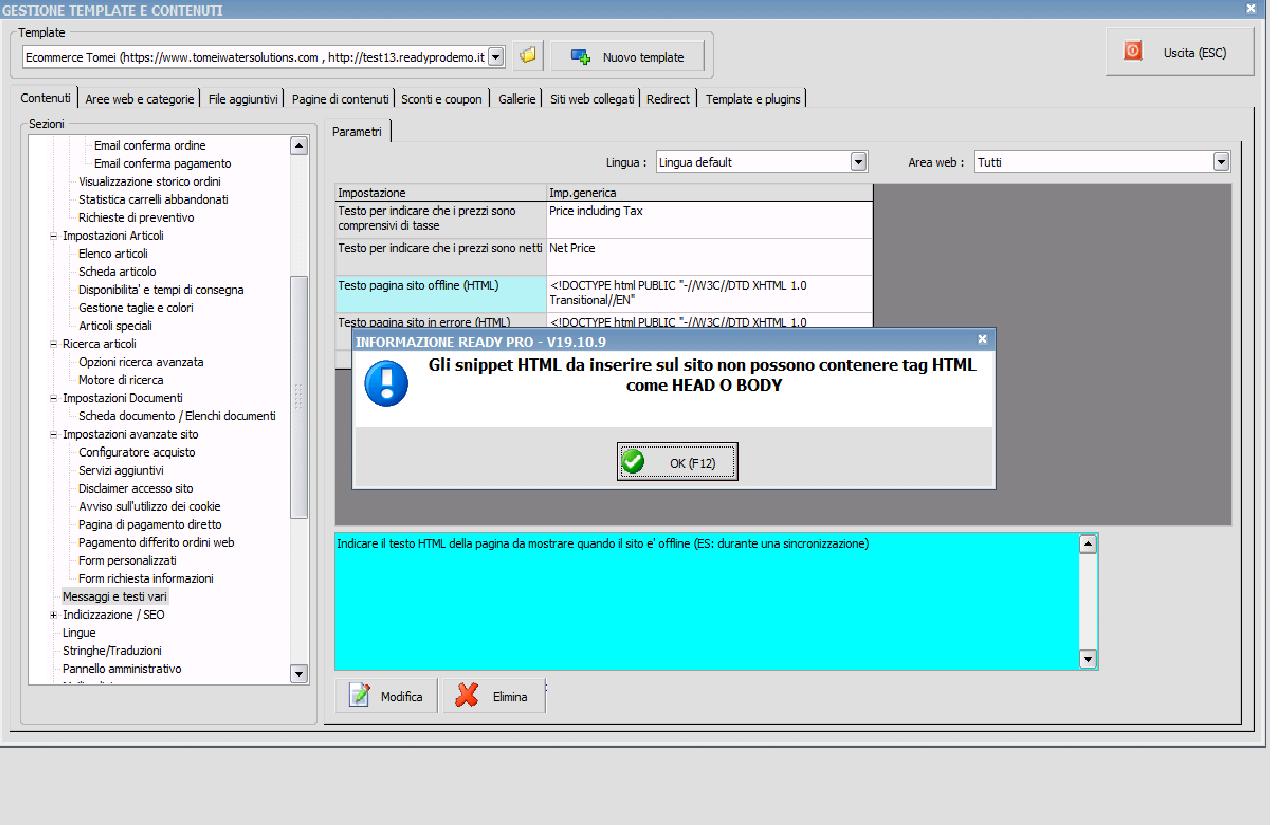Click the Elimina button
Screen dimensions: 1278x825
click(x=494, y=696)
